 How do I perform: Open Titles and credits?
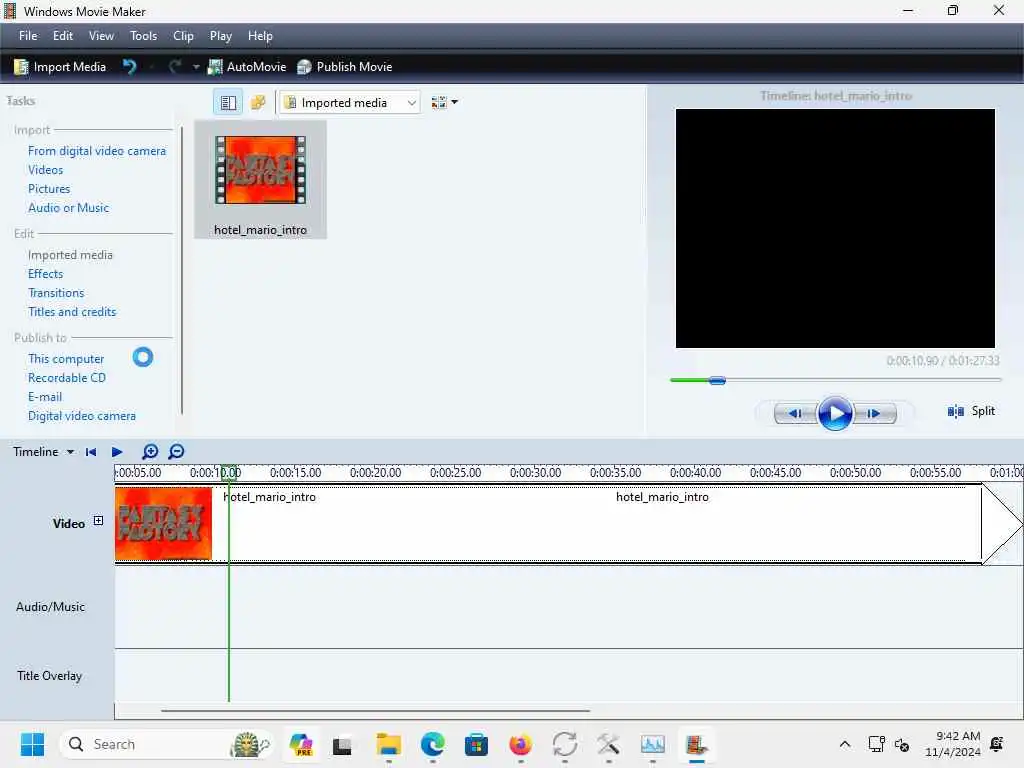point(72,312)
